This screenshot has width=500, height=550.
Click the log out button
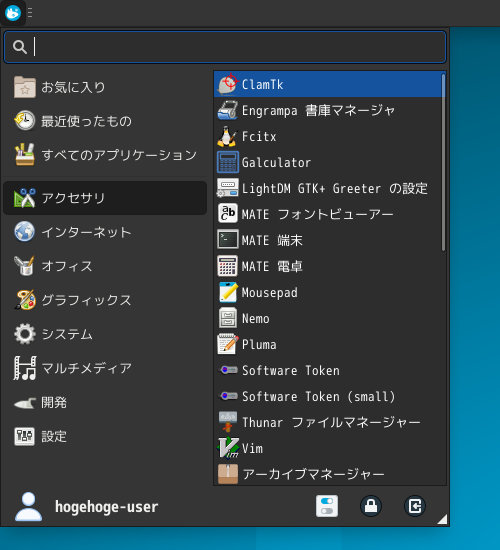point(415,506)
